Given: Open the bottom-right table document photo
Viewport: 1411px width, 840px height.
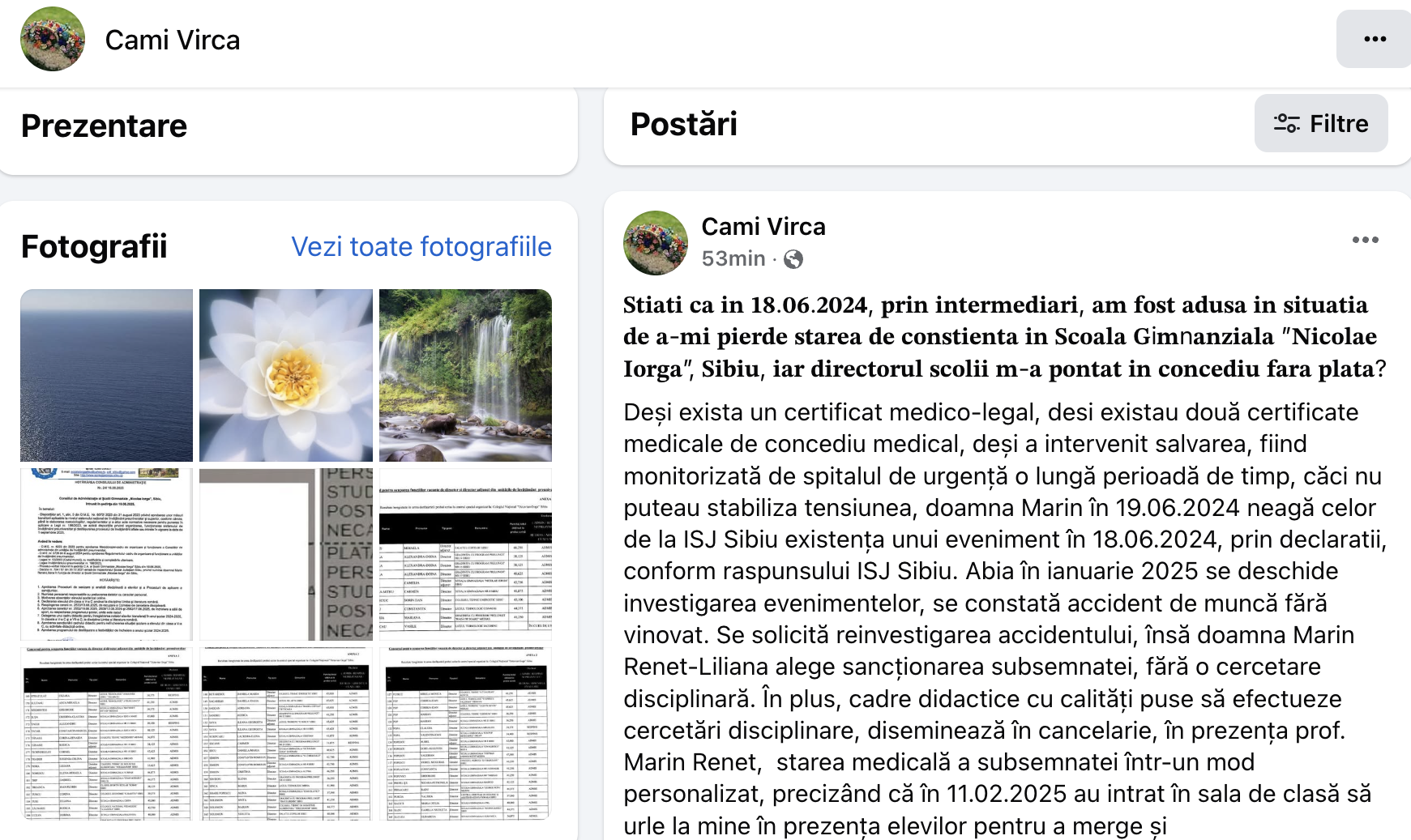Looking at the screenshot, I should pos(465,733).
